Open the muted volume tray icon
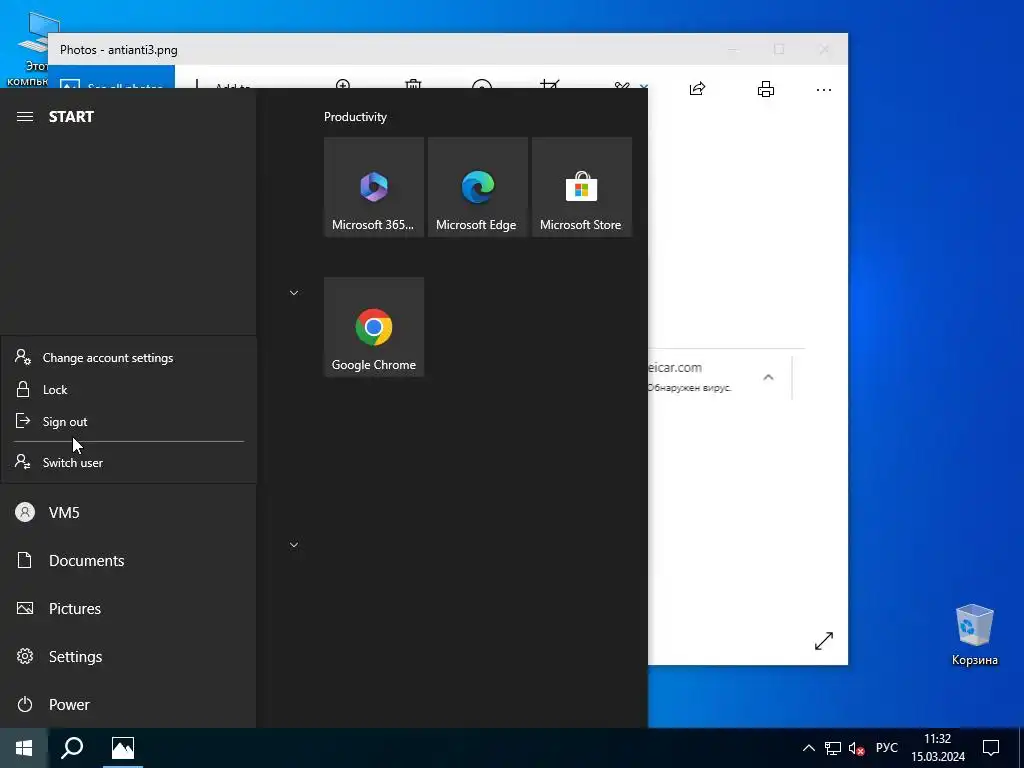The width and height of the screenshot is (1024, 768). [856, 748]
